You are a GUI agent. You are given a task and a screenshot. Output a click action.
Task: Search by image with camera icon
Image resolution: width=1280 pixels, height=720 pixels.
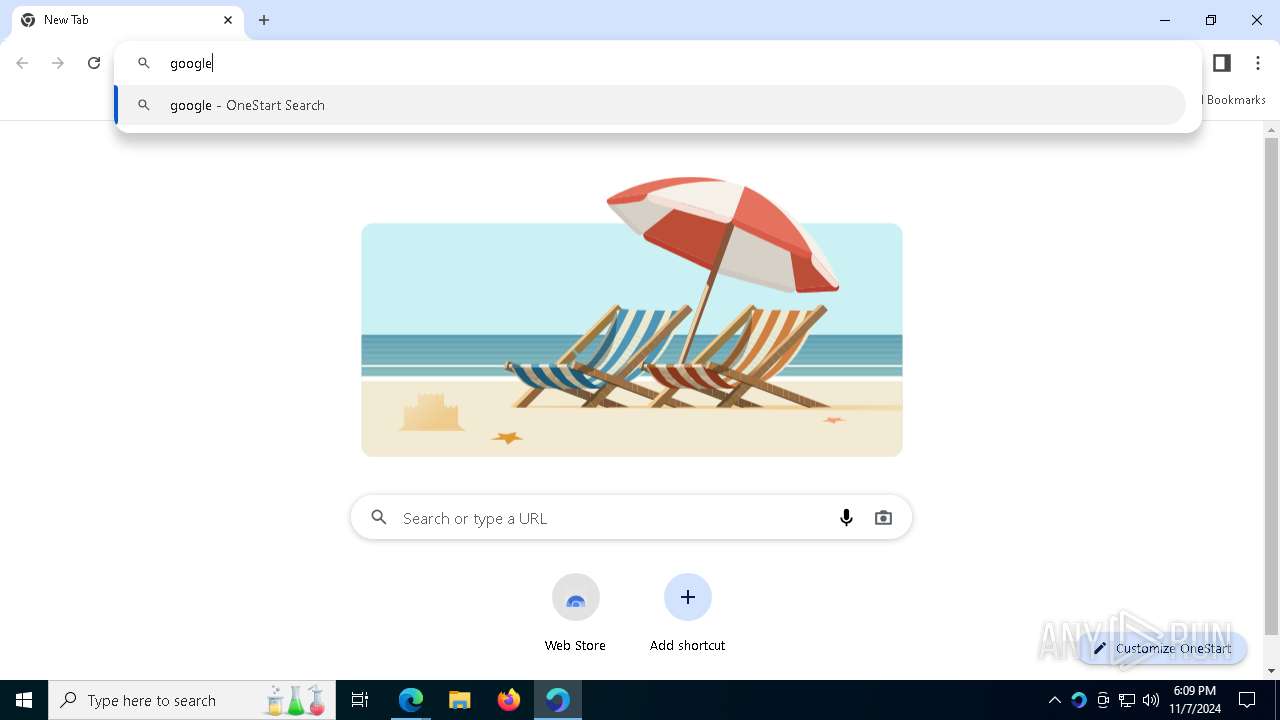(x=883, y=518)
